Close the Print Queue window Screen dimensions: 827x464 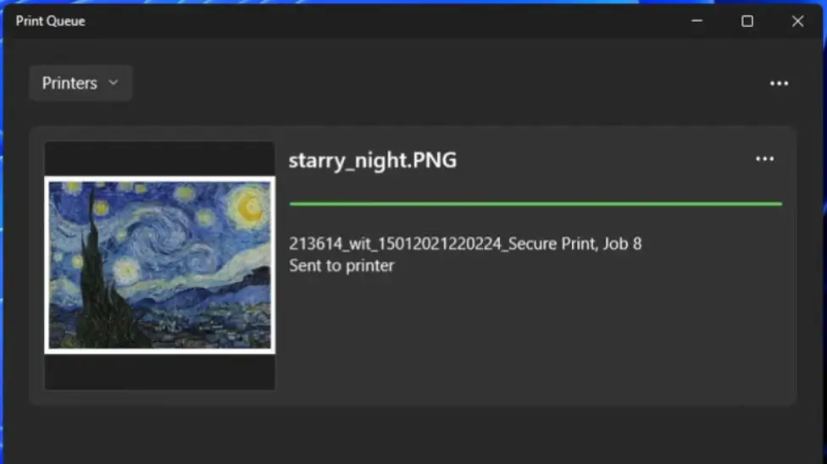click(797, 21)
